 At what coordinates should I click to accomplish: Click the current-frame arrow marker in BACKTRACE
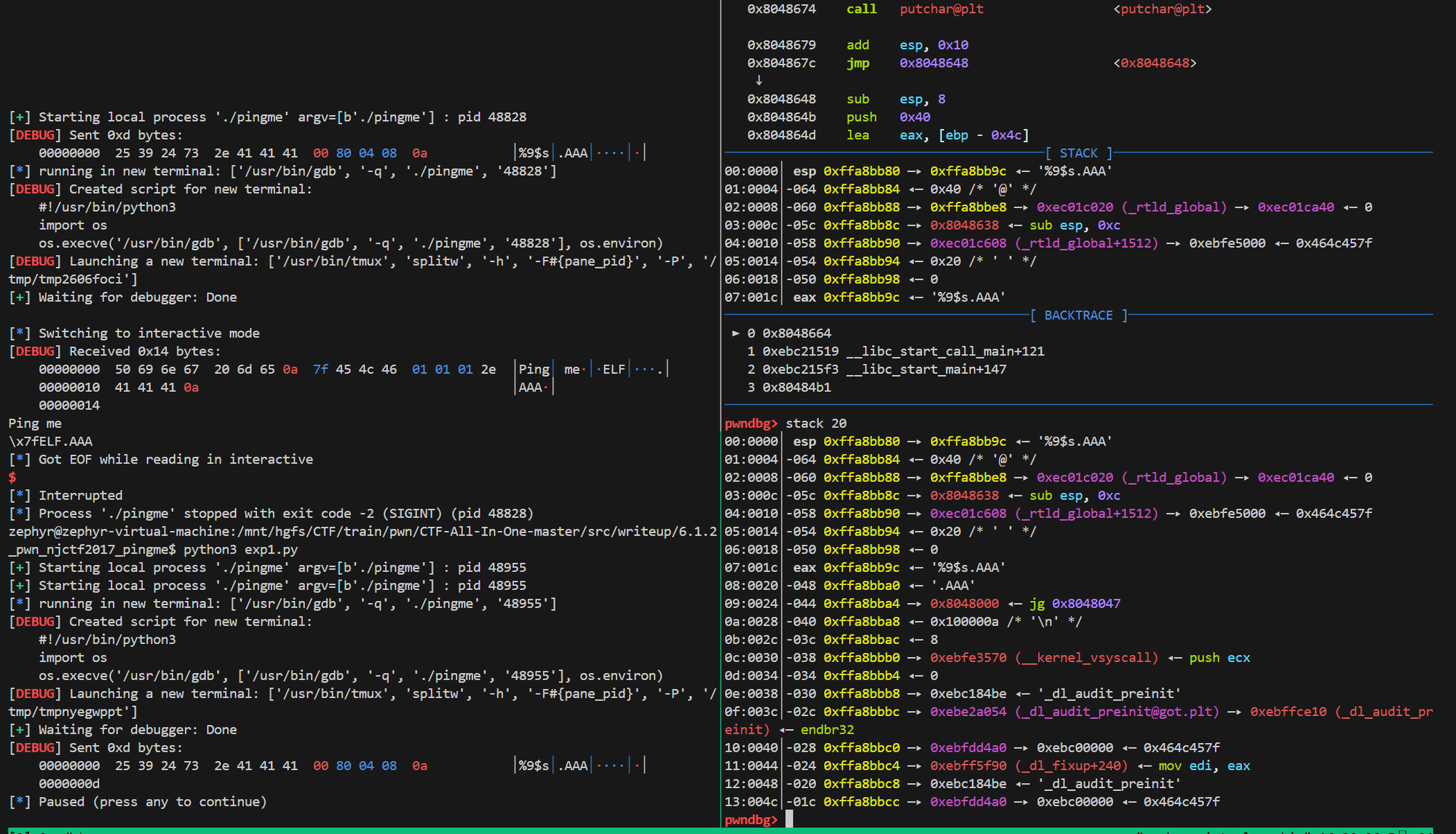[x=736, y=333]
